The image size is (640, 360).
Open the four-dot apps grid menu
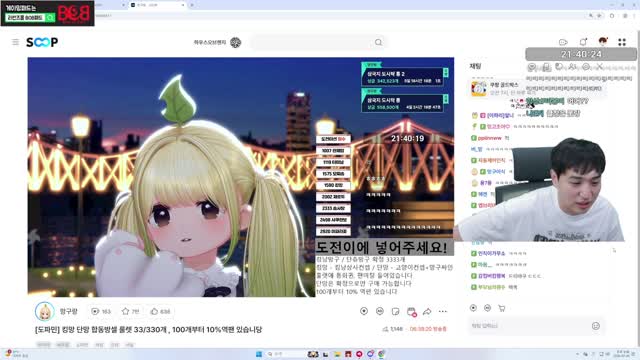tap(622, 42)
